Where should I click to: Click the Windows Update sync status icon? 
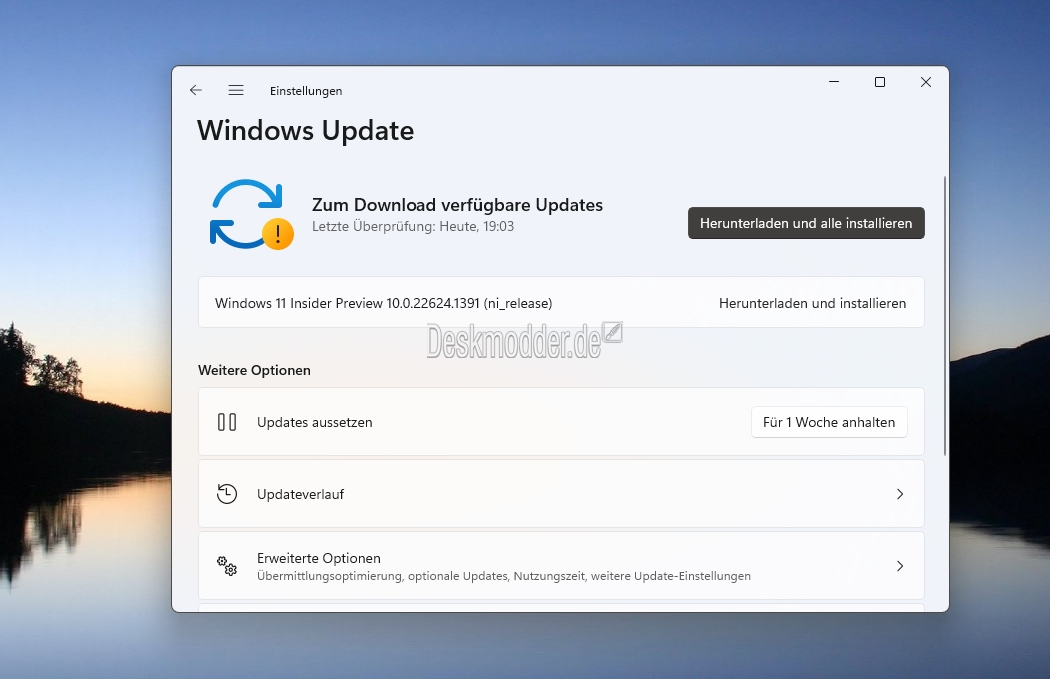coord(251,214)
